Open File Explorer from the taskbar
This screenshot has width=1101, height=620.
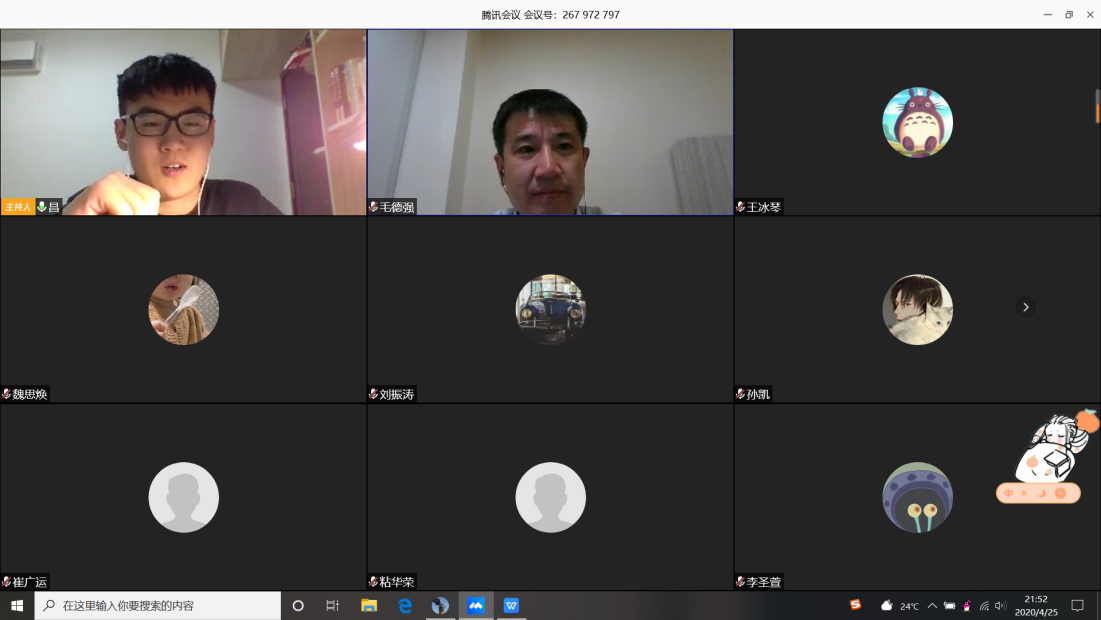[369, 606]
